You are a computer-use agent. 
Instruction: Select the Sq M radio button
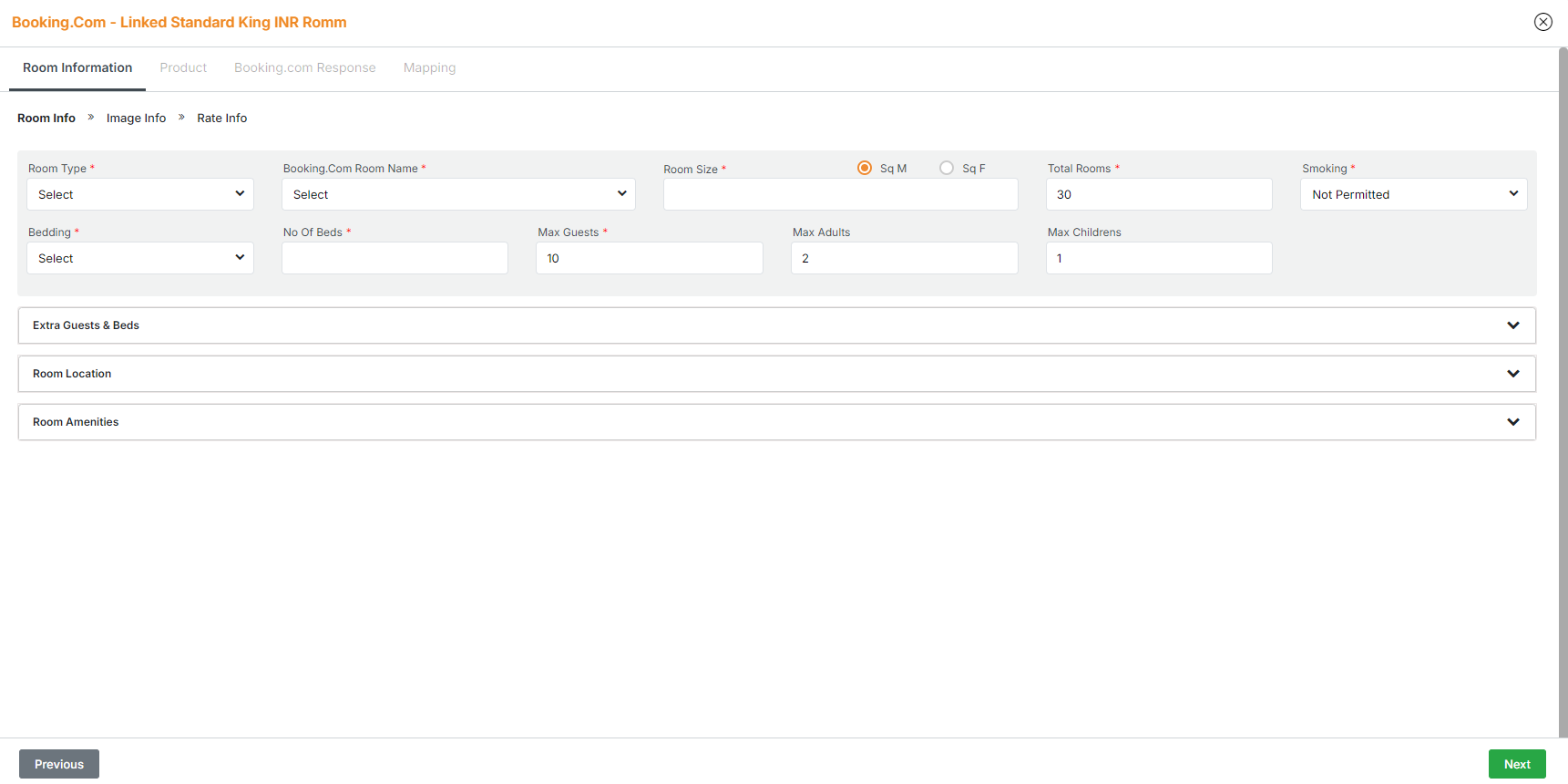865,168
